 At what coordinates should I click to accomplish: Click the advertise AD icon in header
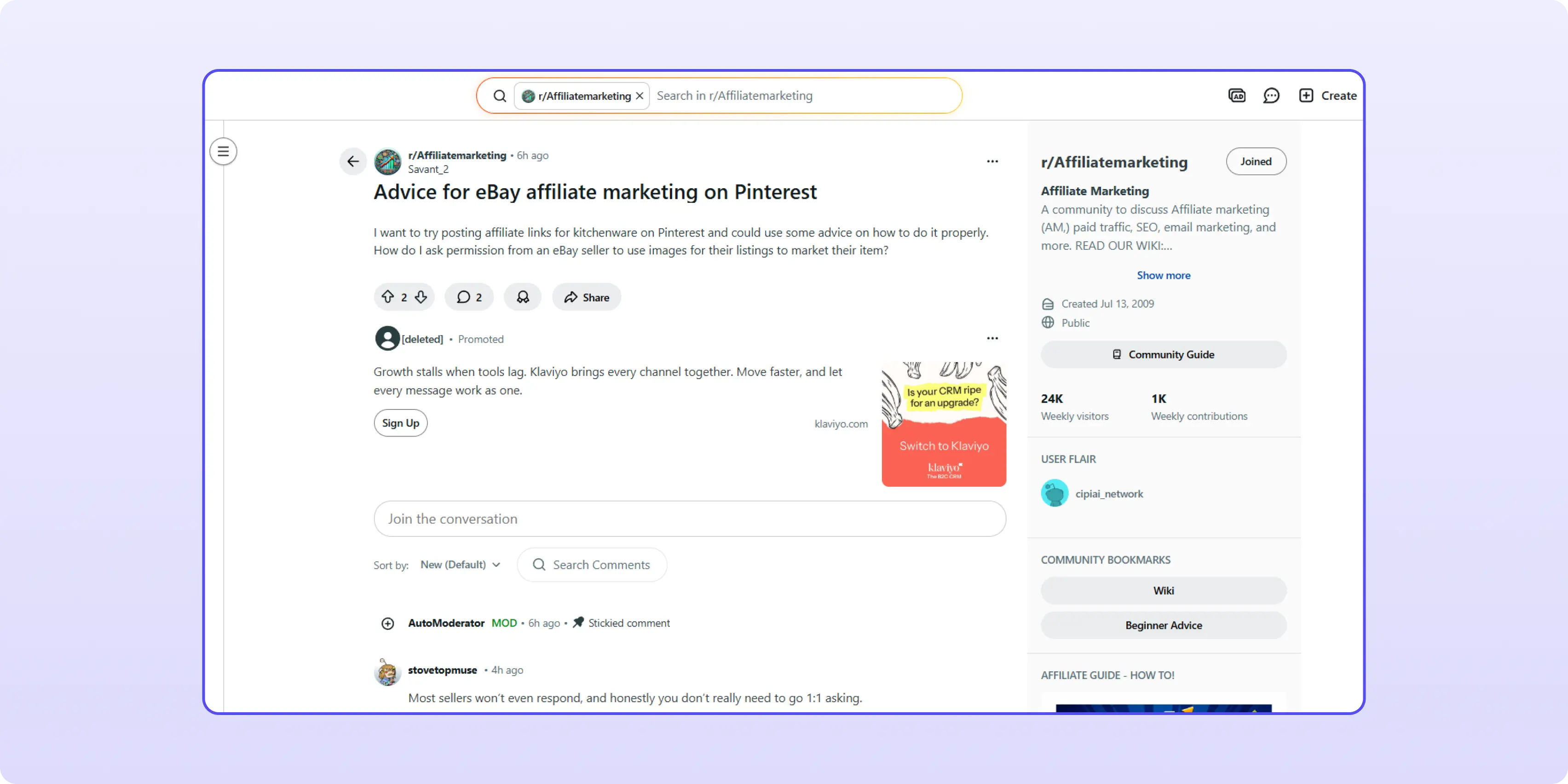click(1236, 96)
